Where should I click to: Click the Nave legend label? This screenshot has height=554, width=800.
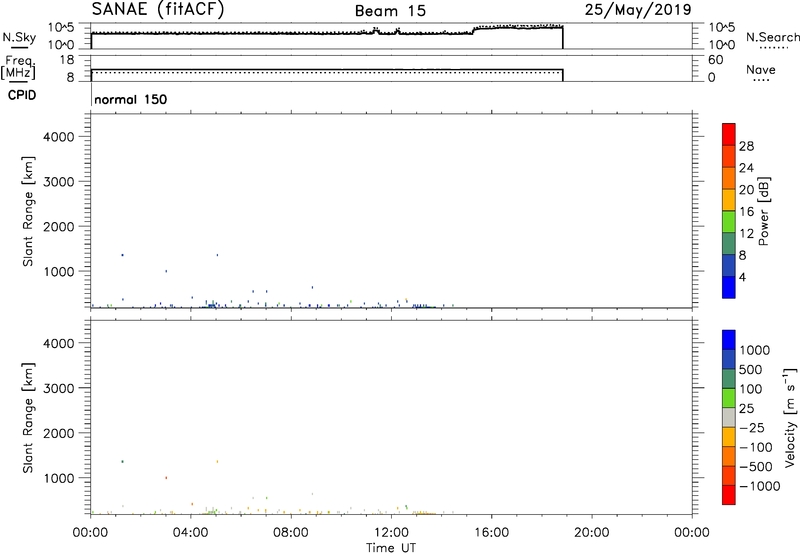pyautogui.click(x=760, y=69)
